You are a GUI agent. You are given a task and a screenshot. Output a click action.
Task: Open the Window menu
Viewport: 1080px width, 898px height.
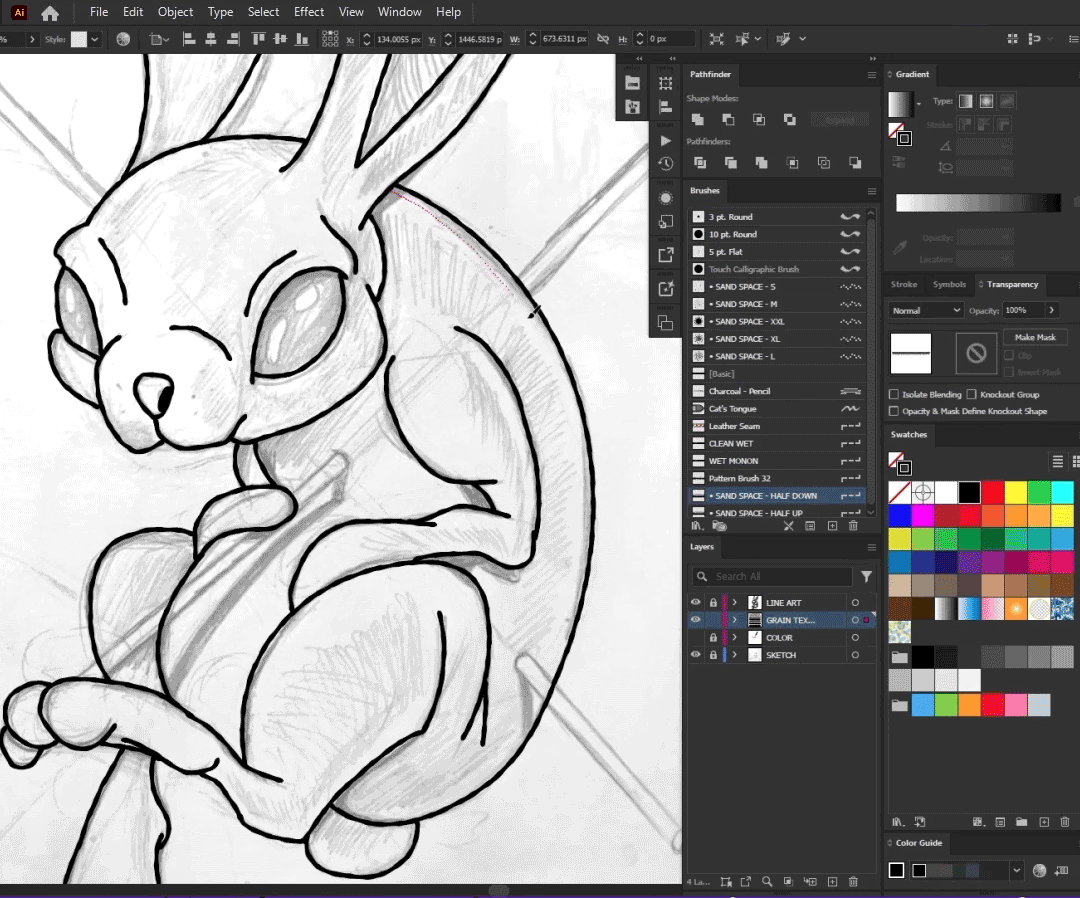point(399,12)
